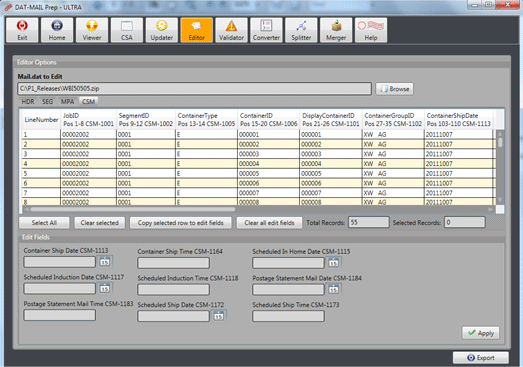
Task: Launch the Updater tool
Action: pos(162,30)
